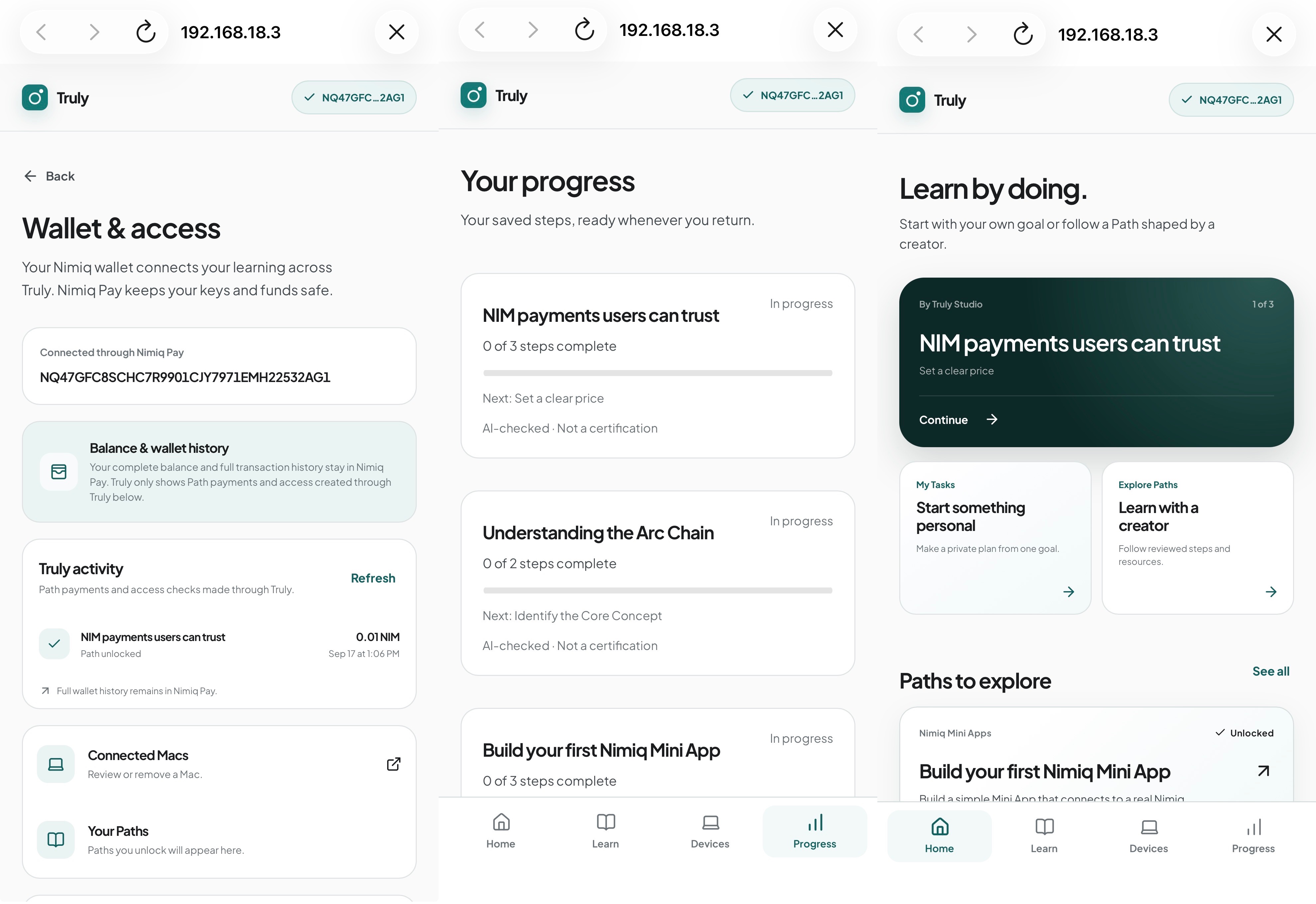Tap the checkmark icon beside the Path unlocked entry
This screenshot has height=904, width=1316.
(55, 644)
